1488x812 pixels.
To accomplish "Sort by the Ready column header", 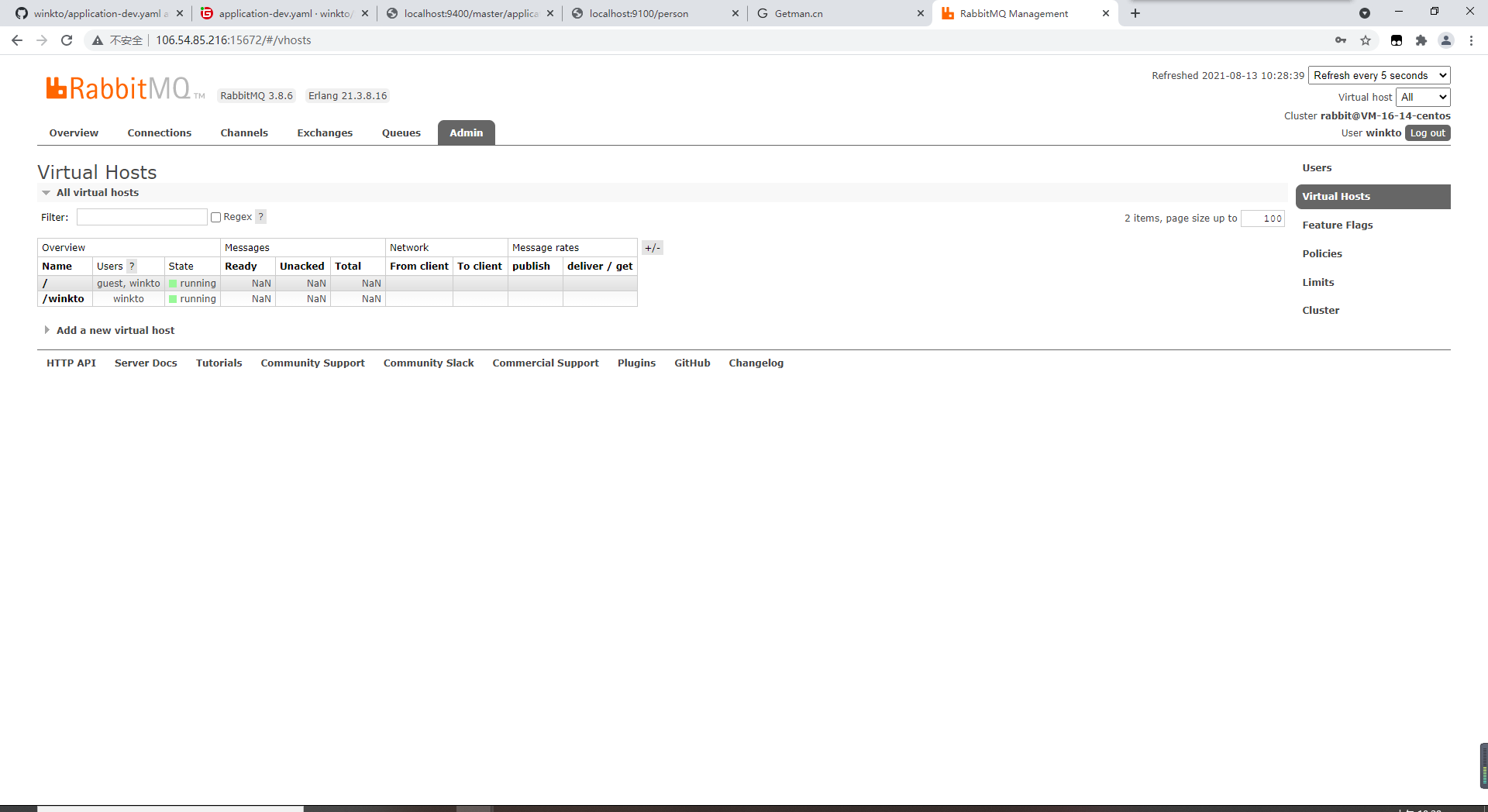I will coord(241,266).
